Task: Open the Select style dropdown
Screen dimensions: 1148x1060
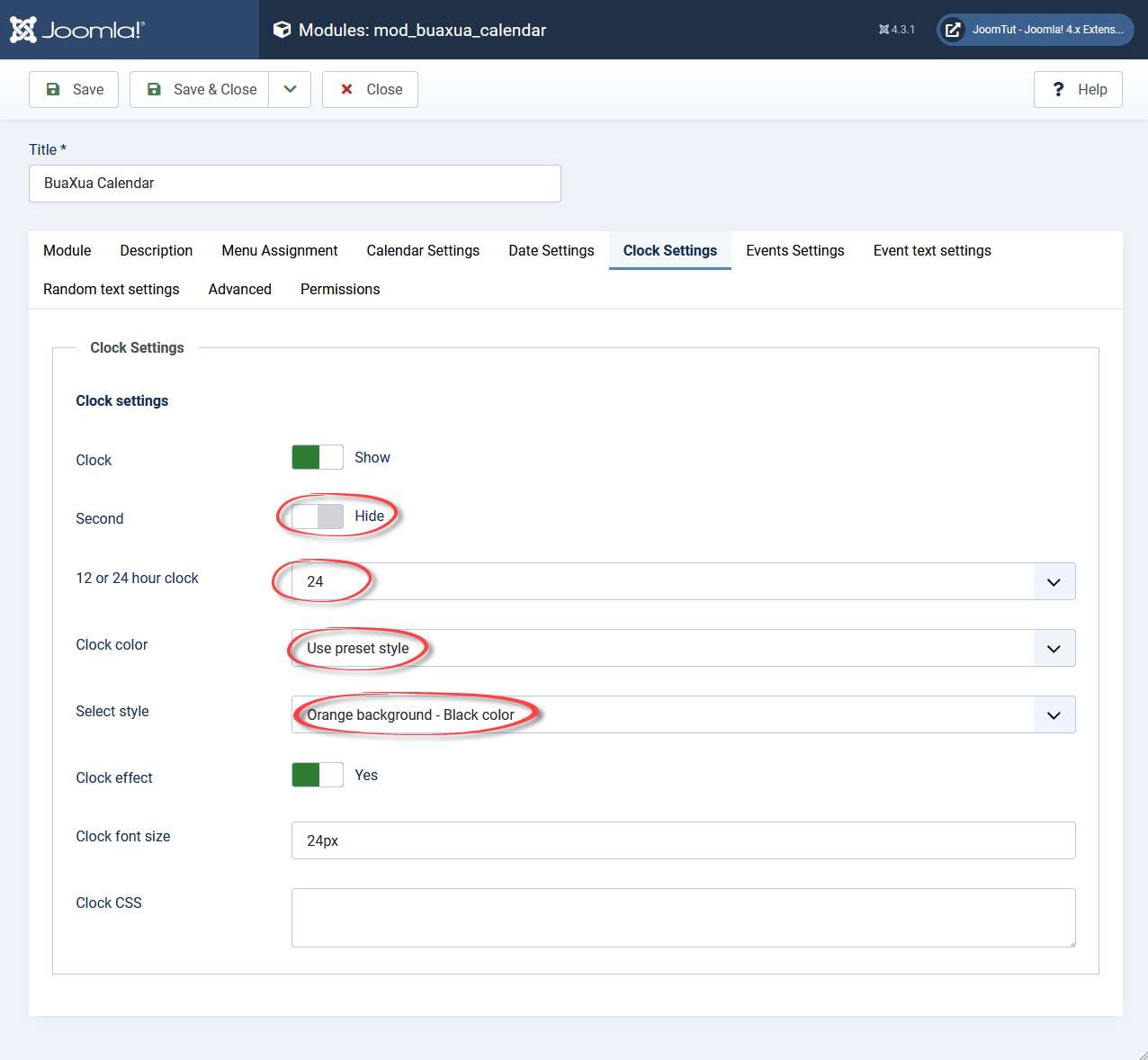Action: pyautogui.click(x=684, y=714)
